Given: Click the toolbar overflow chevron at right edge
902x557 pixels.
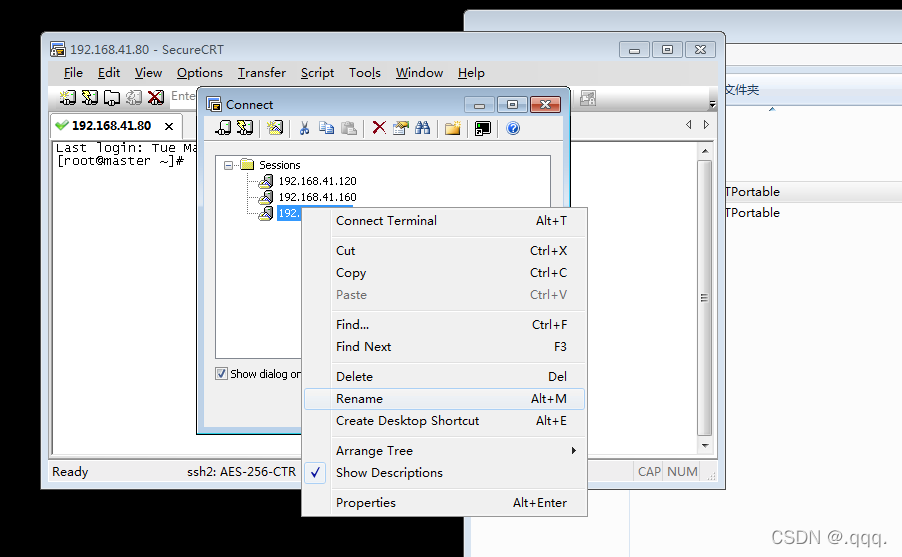Looking at the screenshot, I should coord(712,104).
